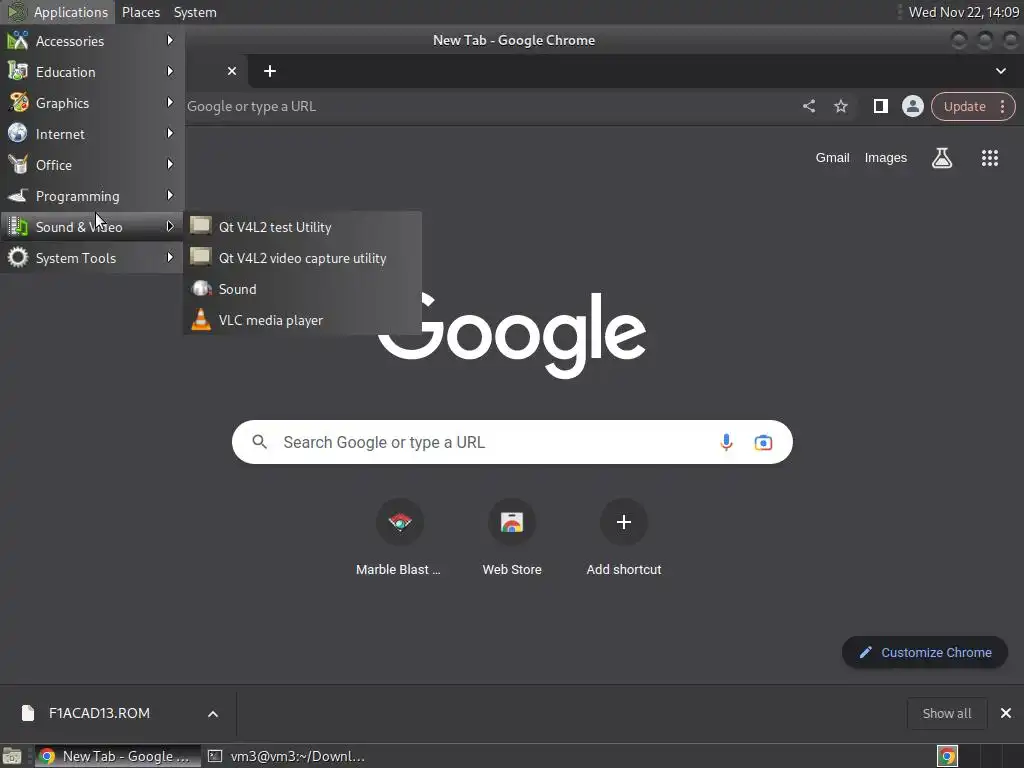Open the Gmail link
The height and width of the screenshot is (768, 1024).
832,157
